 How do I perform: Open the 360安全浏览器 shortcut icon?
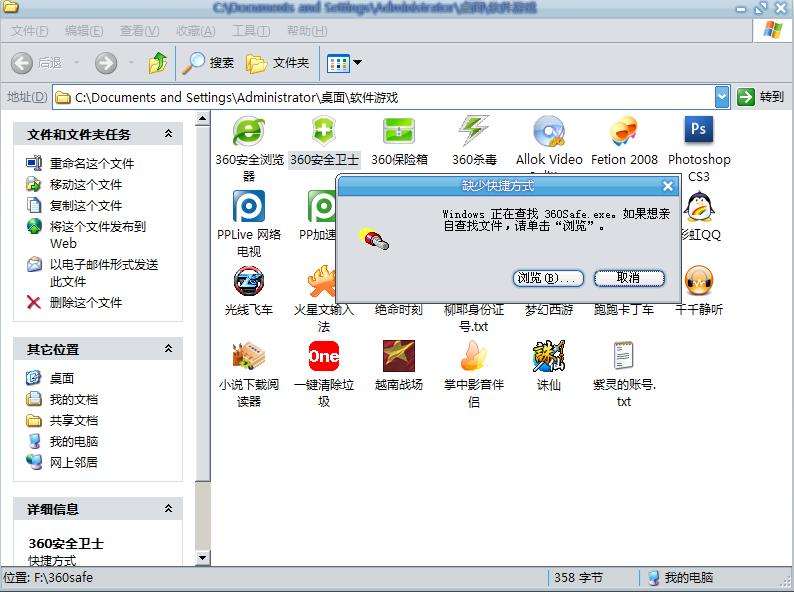point(248,131)
